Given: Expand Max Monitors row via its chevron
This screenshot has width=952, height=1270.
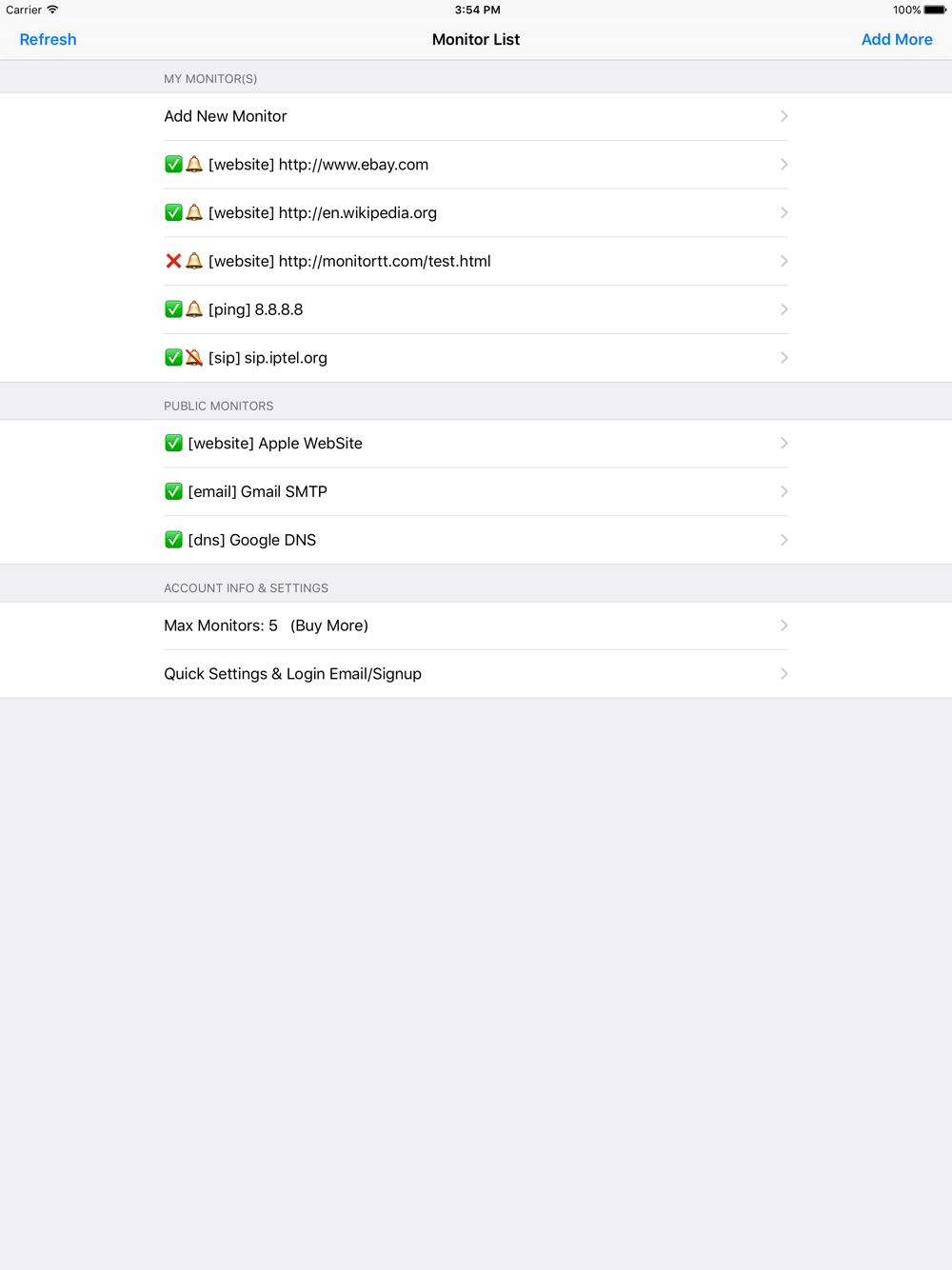Looking at the screenshot, I should point(784,625).
